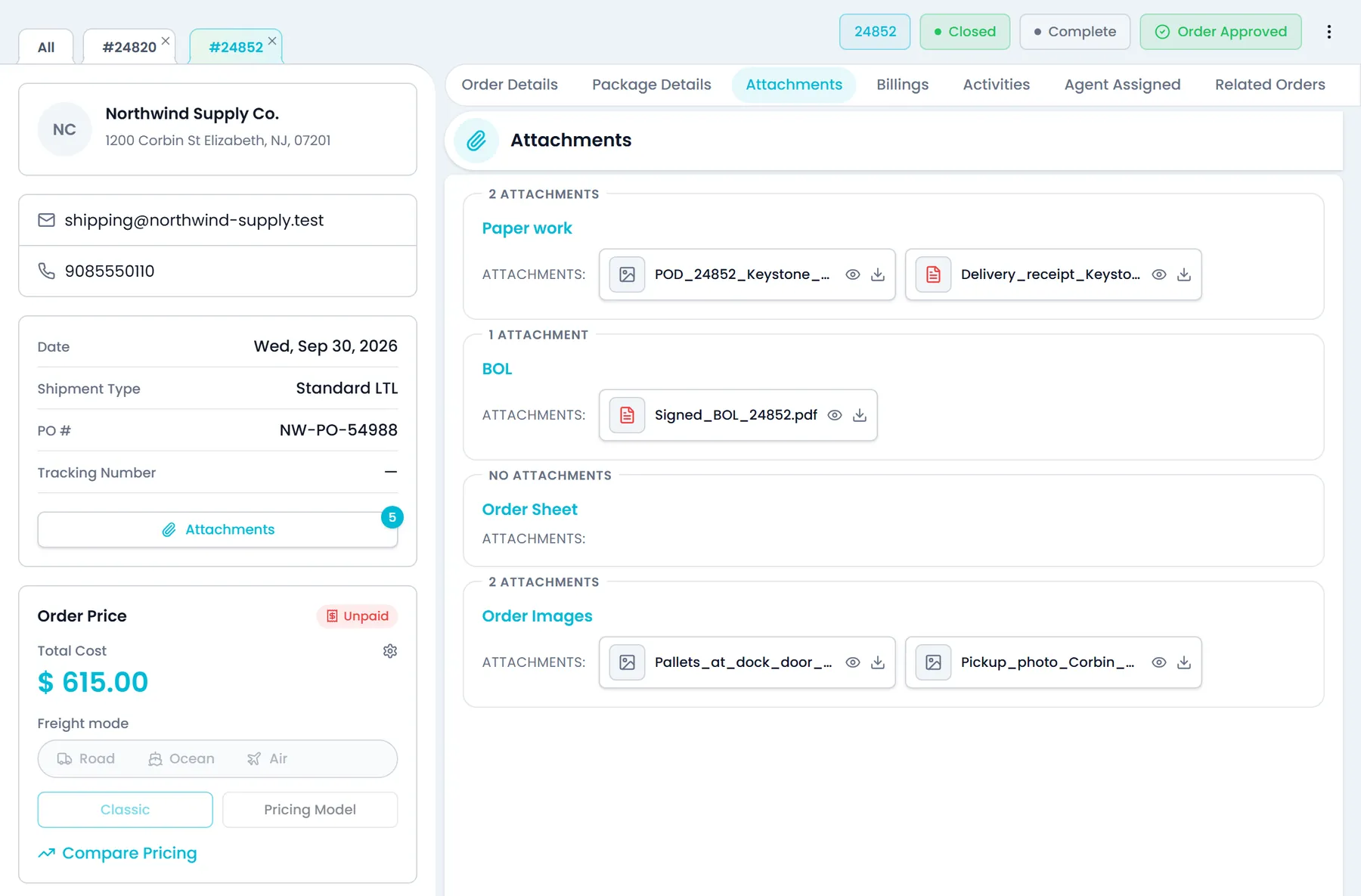Download the Delivery_receipt_Keysto file
This screenshot has height=896, width=1361.
(x=1184, y=274)
